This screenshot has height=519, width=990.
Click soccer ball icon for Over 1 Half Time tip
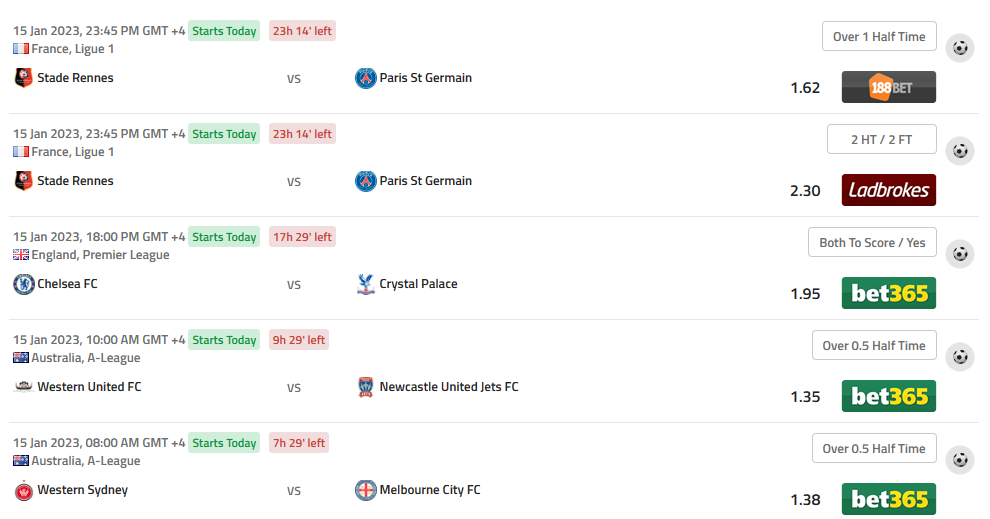[x=960, y=48]
